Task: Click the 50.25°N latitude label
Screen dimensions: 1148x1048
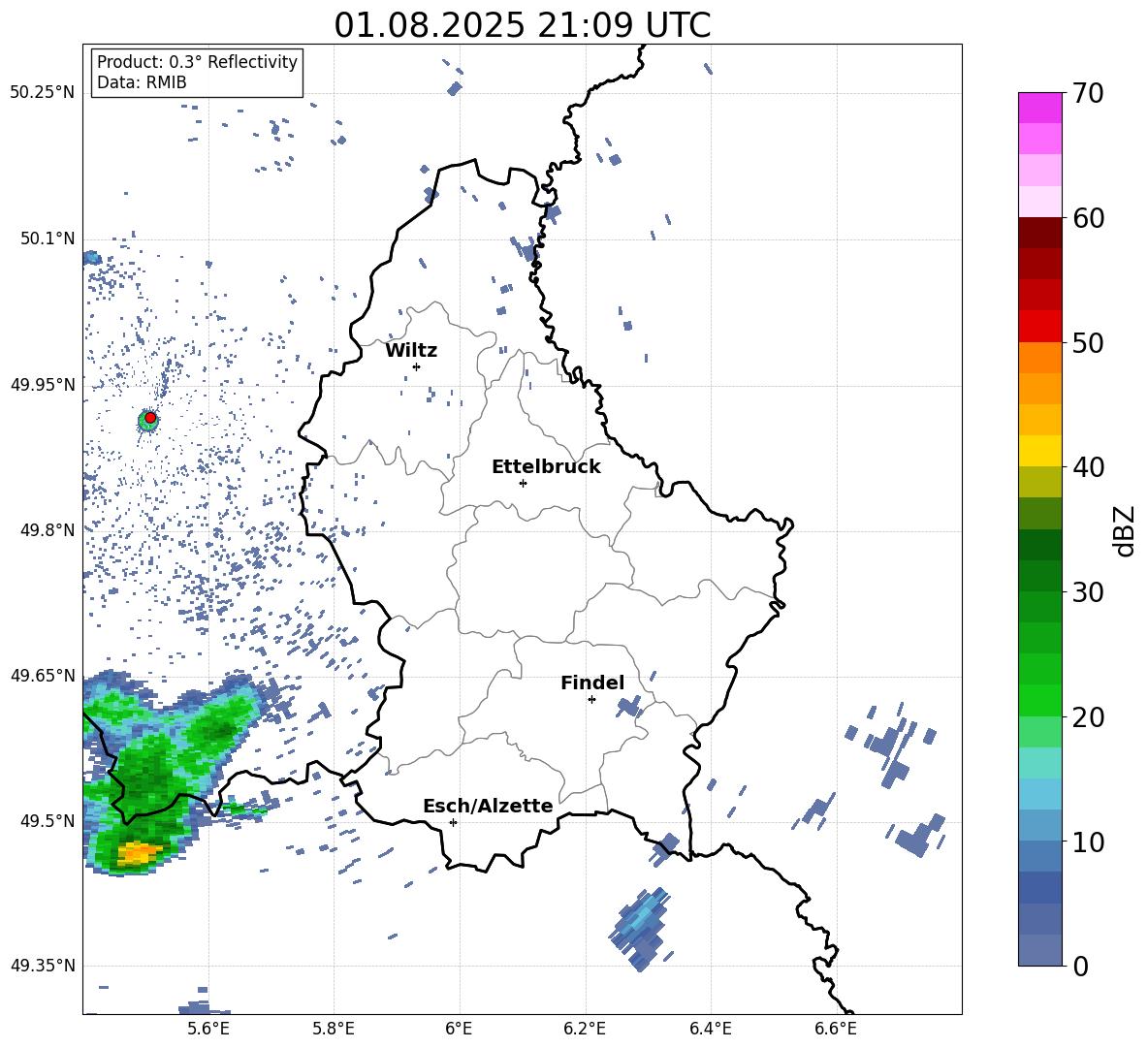Action: click(43, 93)
